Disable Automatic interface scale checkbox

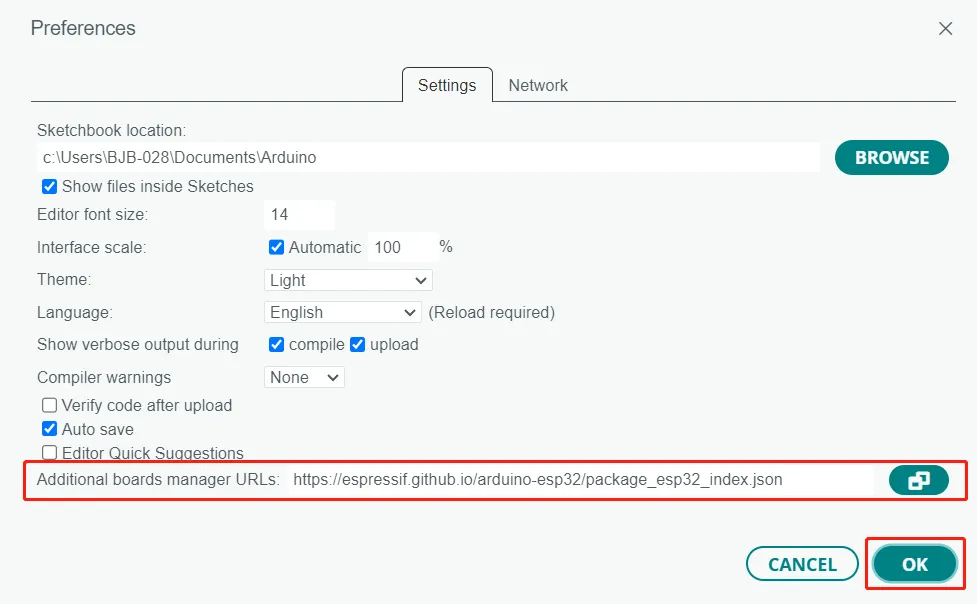[x=277, y=247]
